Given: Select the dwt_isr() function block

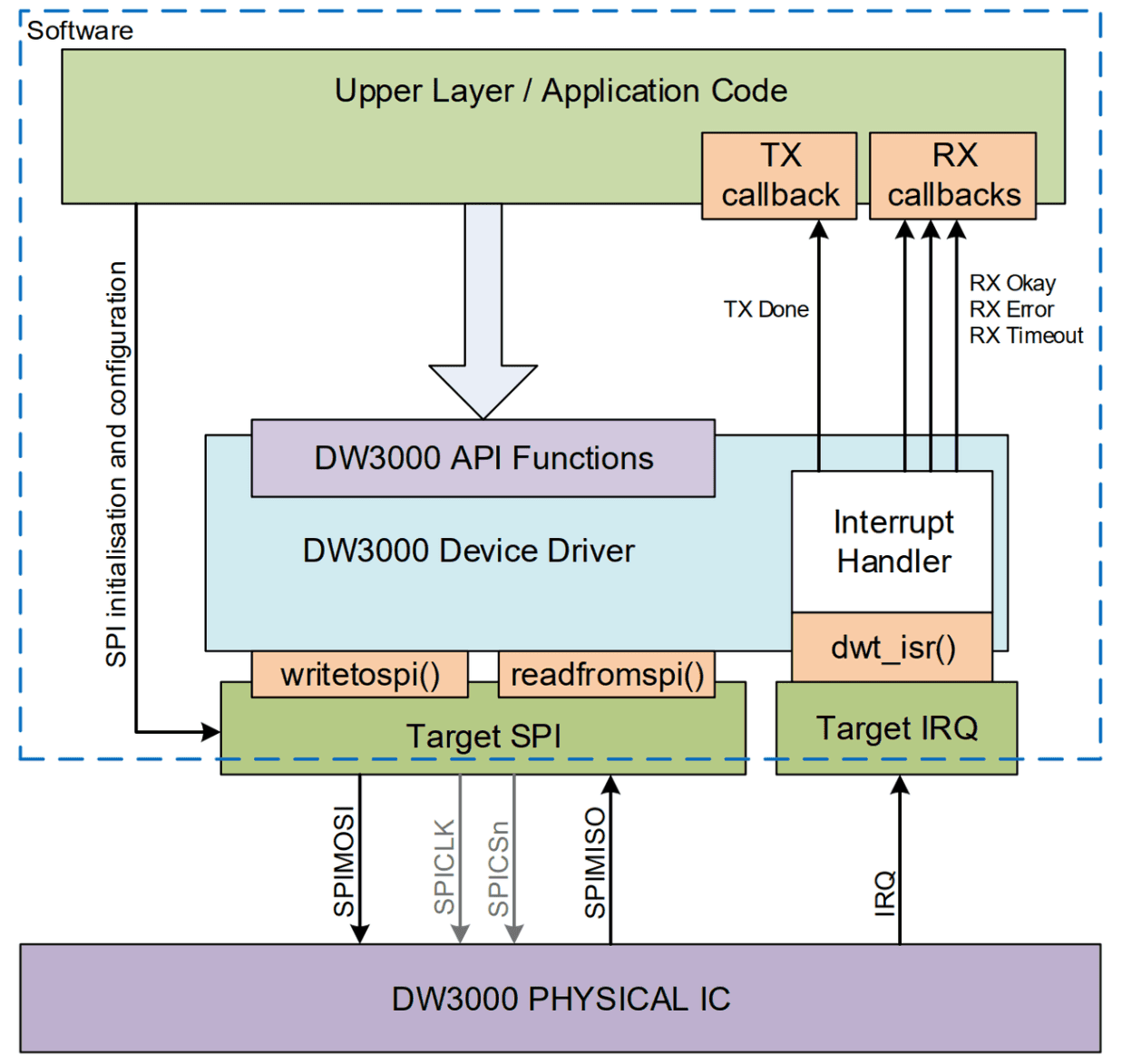Looking at the screenshot, I should [892, 648].
